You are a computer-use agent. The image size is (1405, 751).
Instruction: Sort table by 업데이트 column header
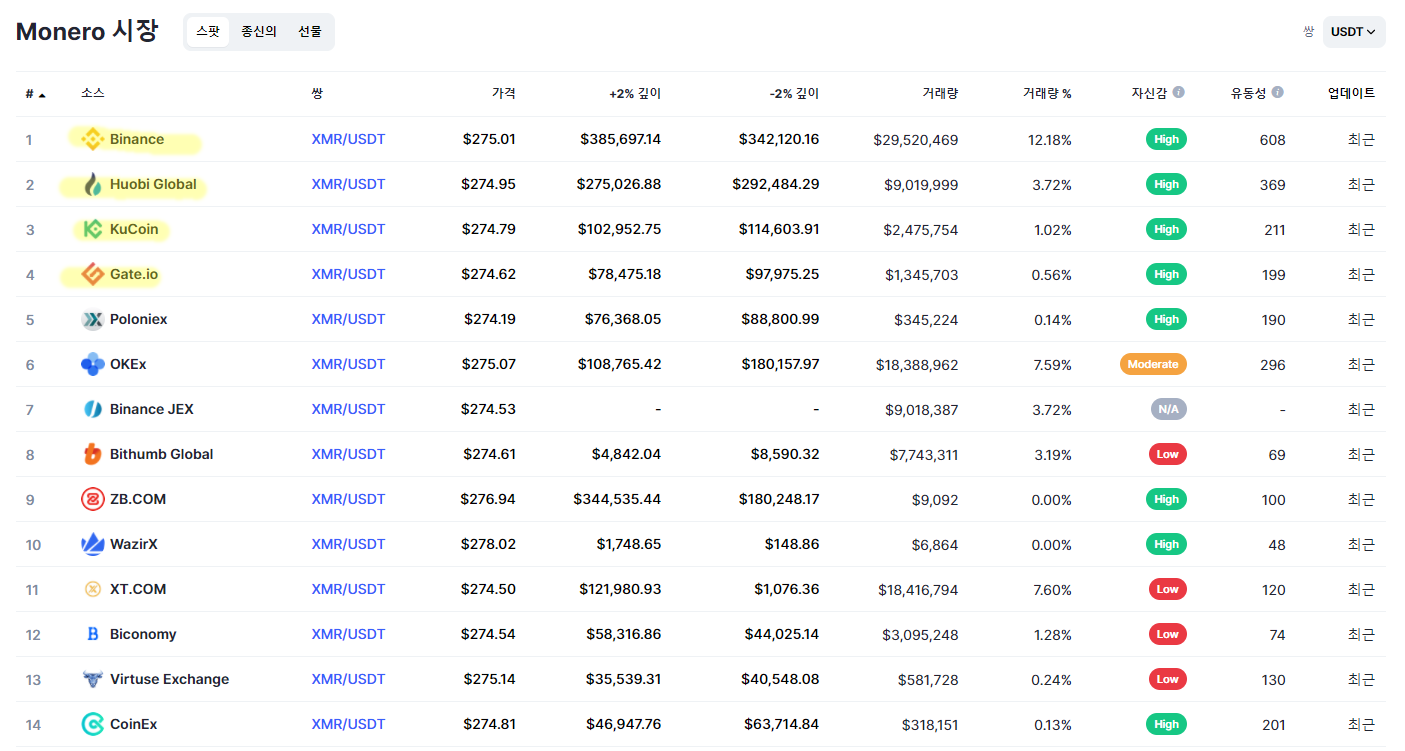(x=1351, y=93)
